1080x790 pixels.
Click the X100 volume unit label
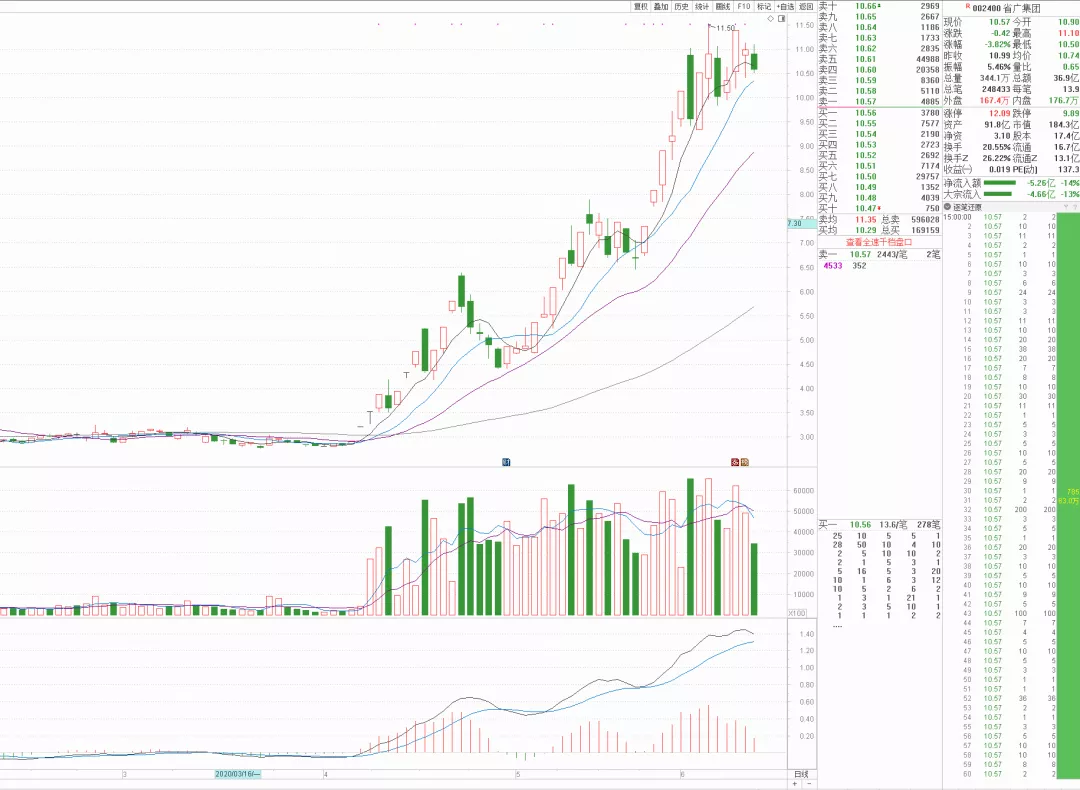point(797,613)
